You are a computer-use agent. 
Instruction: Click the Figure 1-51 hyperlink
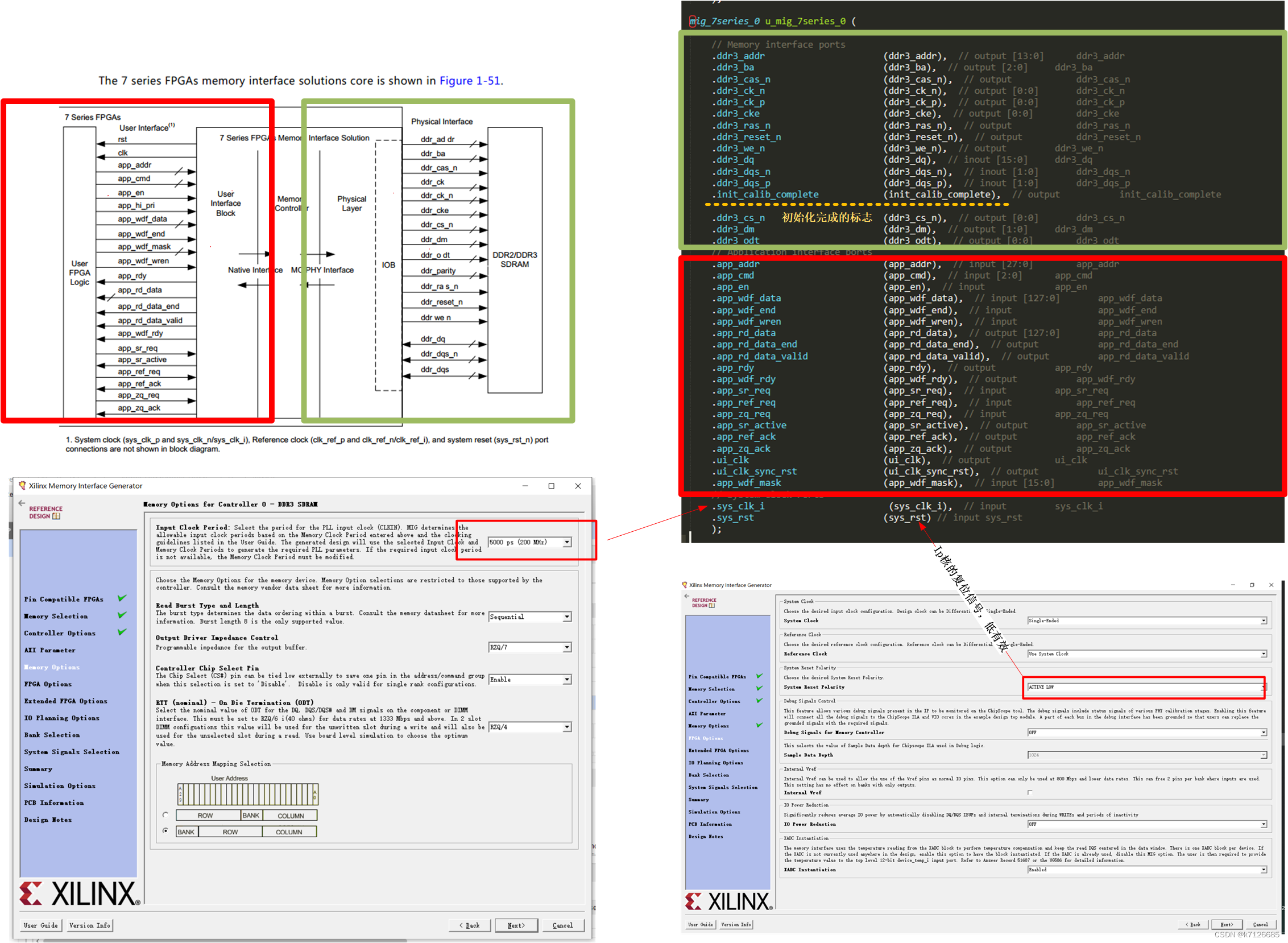pos(469,81)
